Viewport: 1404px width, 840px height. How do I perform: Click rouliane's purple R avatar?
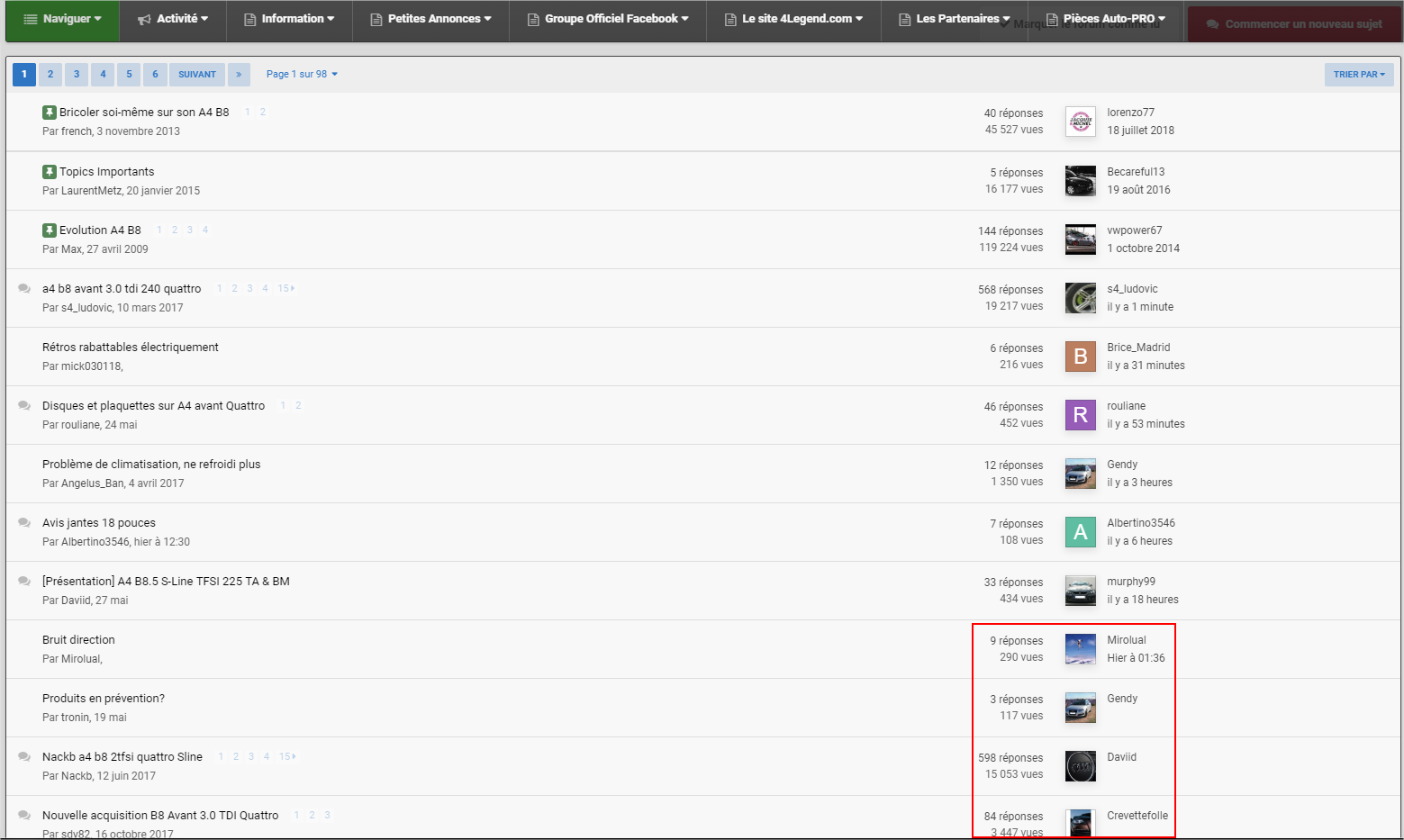click(x=1080, y=415)
